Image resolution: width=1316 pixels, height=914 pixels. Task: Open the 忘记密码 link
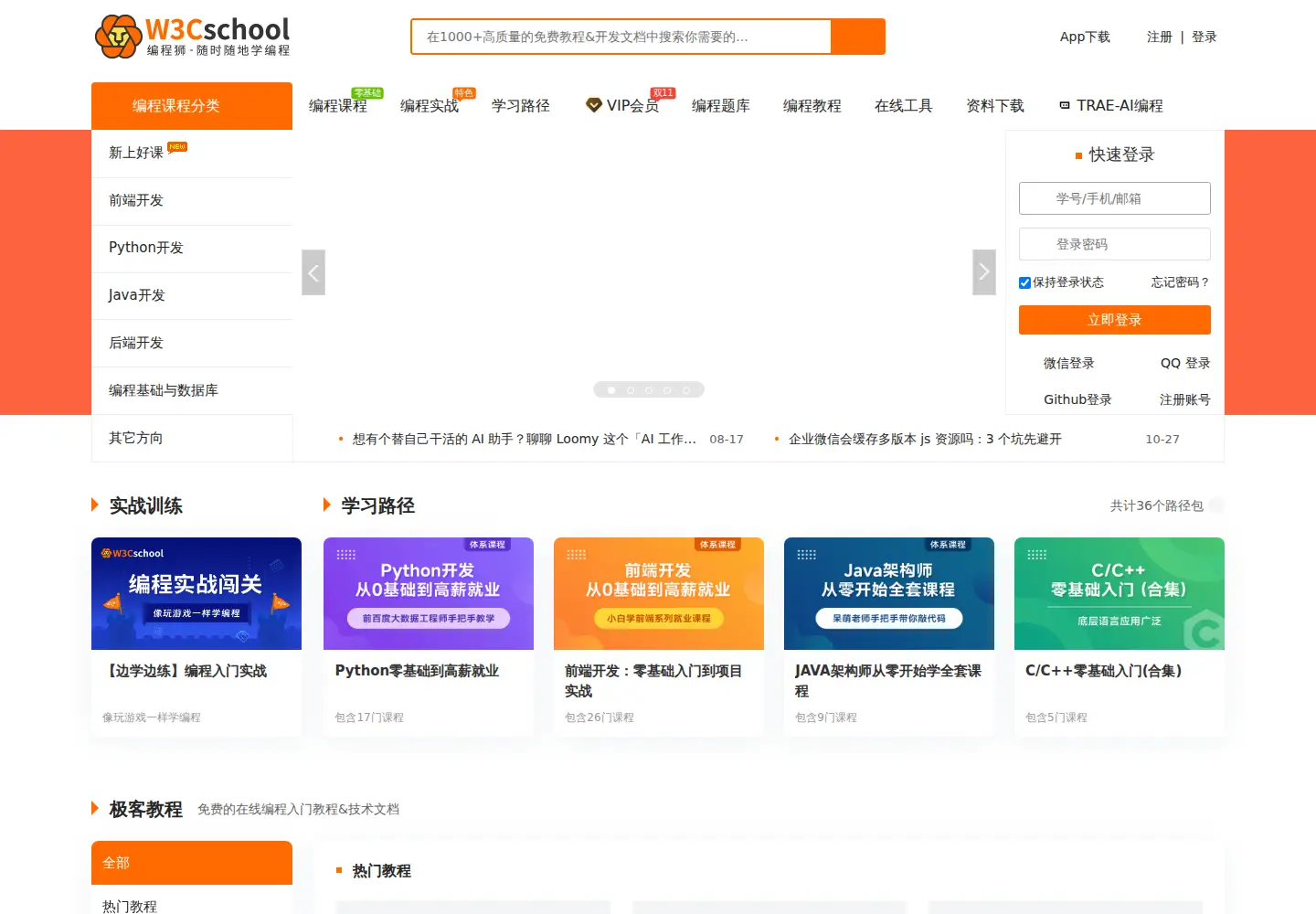click(1181, 282)
